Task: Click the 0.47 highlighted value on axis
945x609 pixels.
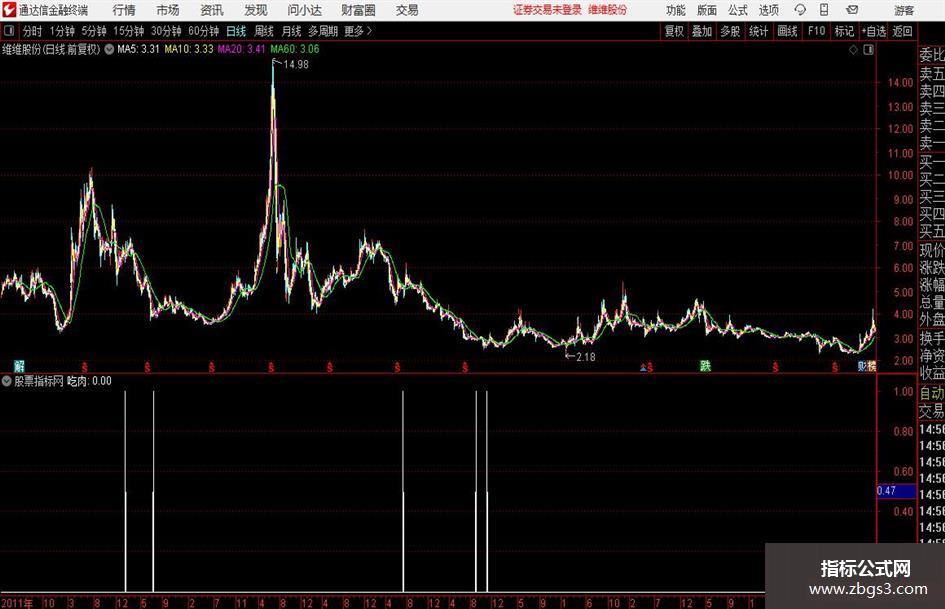Action: pyautogui.click(x=896, y=491)
